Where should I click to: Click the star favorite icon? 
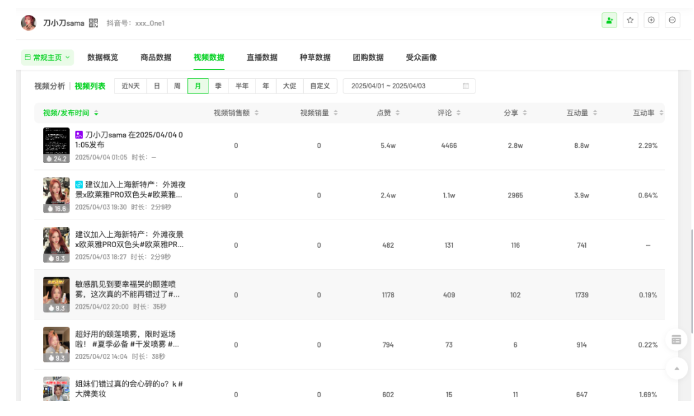pos(630,20)
